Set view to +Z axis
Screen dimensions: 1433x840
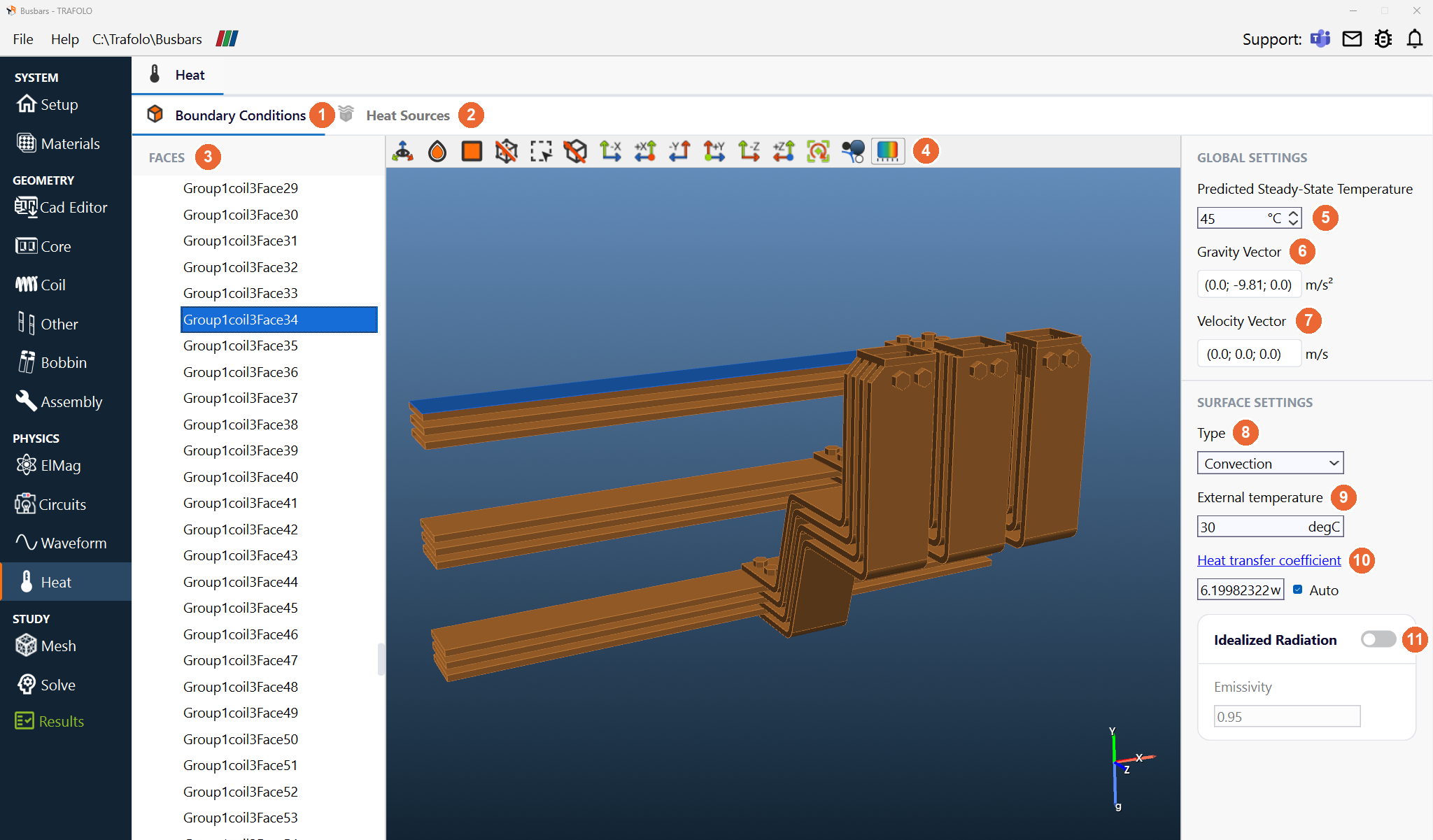784,151
